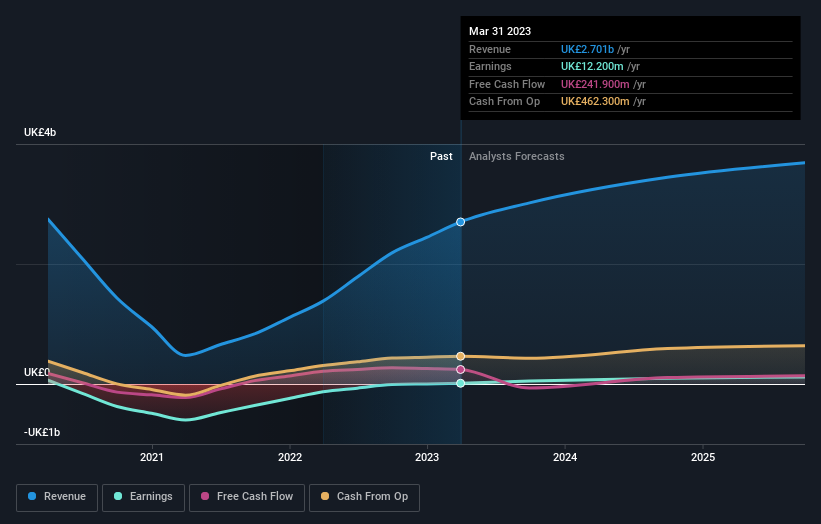Click the Mar 31 2023 tooltip date
821x524 pixels.
[500, 31]
